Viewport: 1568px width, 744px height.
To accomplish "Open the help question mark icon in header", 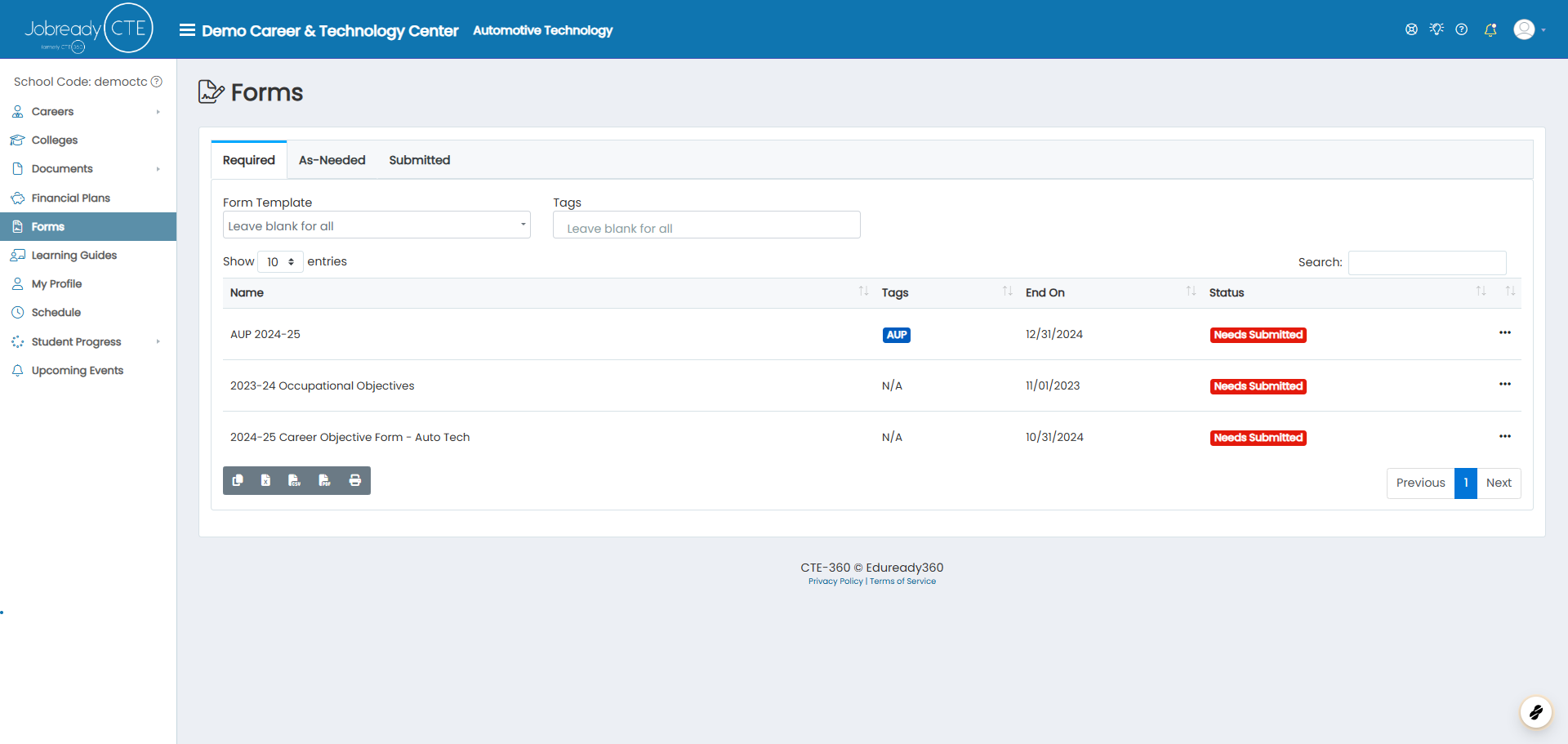I will click(1462, 29).
